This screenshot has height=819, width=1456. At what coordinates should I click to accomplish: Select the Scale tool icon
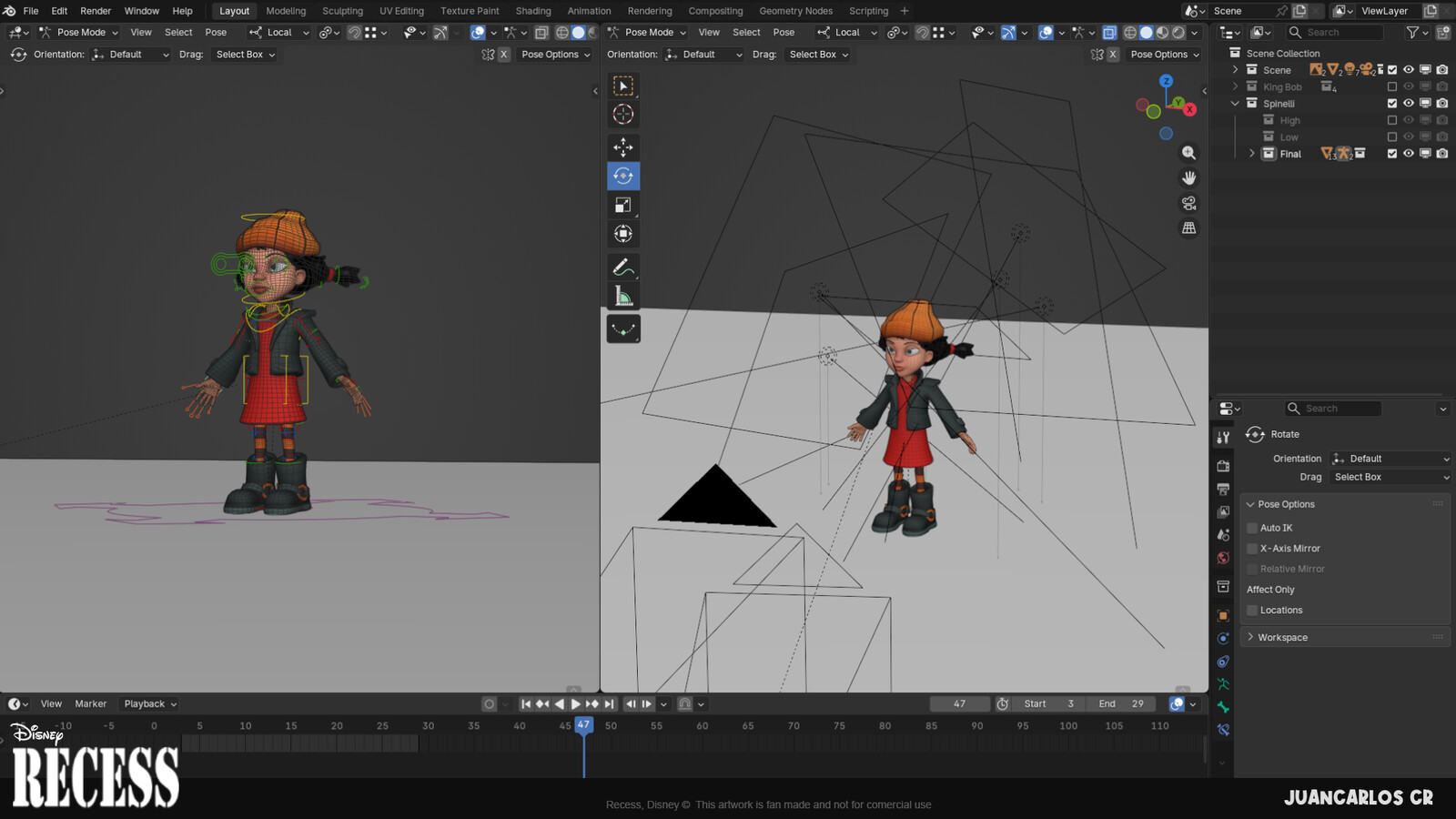pos(623,206)
